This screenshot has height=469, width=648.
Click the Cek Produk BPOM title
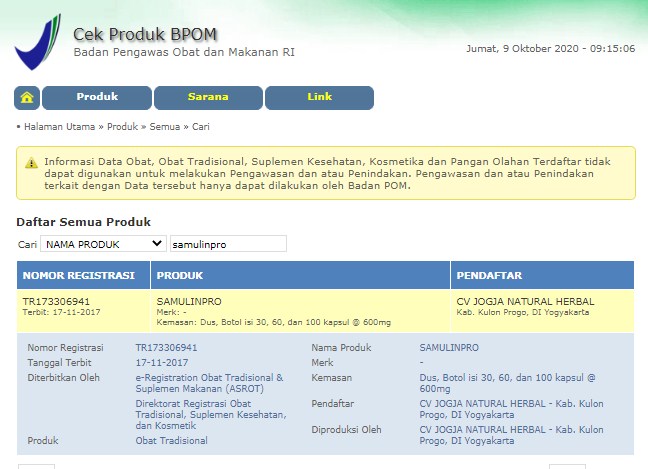click(145, 34)
